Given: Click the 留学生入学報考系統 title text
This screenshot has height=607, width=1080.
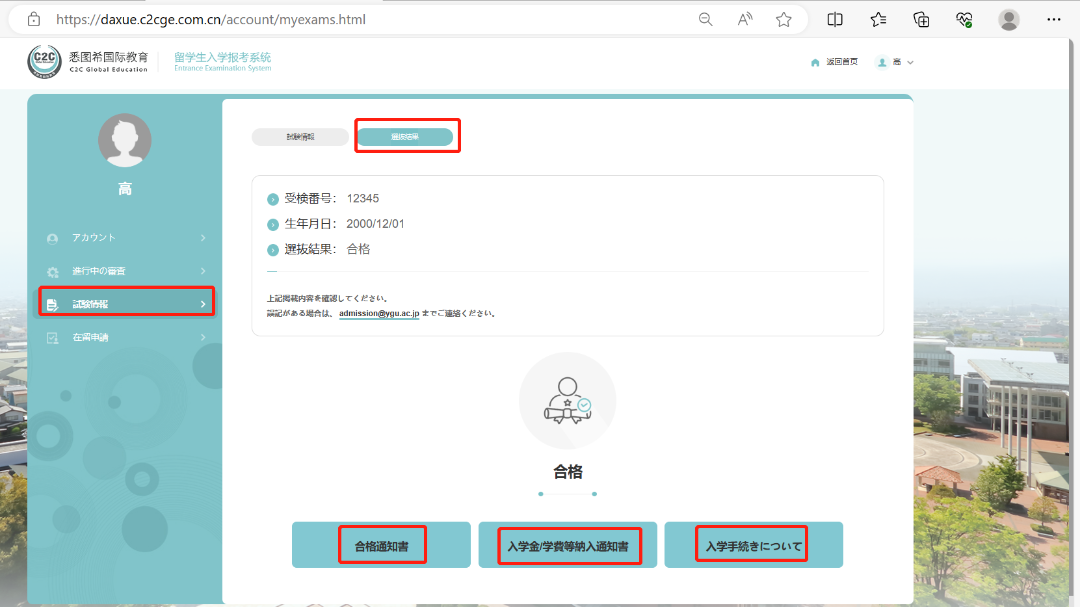Looking at the screenshot, I should pos(222,57).
